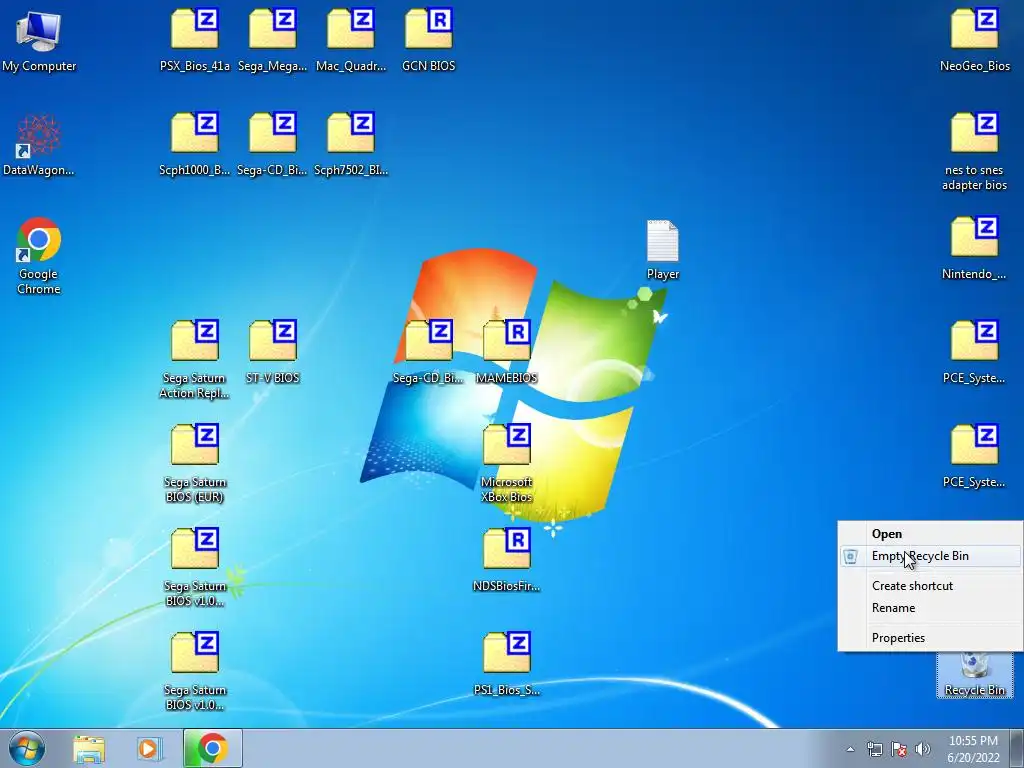
Task: Select the NeoGeo_Bios archive icon
Action: pyautogui.click(x=974, y=40)
